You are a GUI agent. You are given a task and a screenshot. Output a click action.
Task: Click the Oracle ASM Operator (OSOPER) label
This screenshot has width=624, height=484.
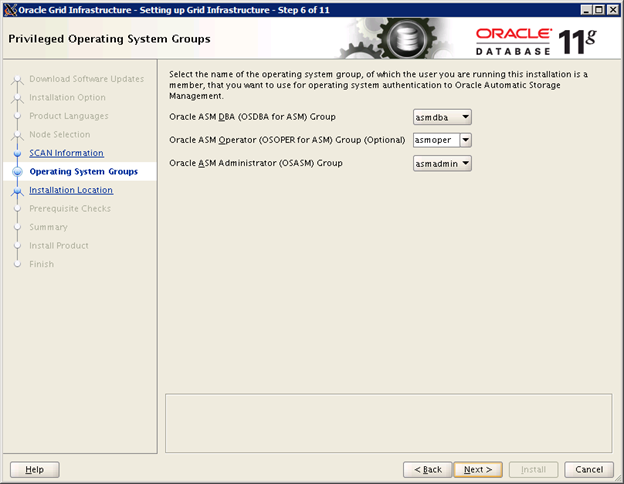pos(287,140)
